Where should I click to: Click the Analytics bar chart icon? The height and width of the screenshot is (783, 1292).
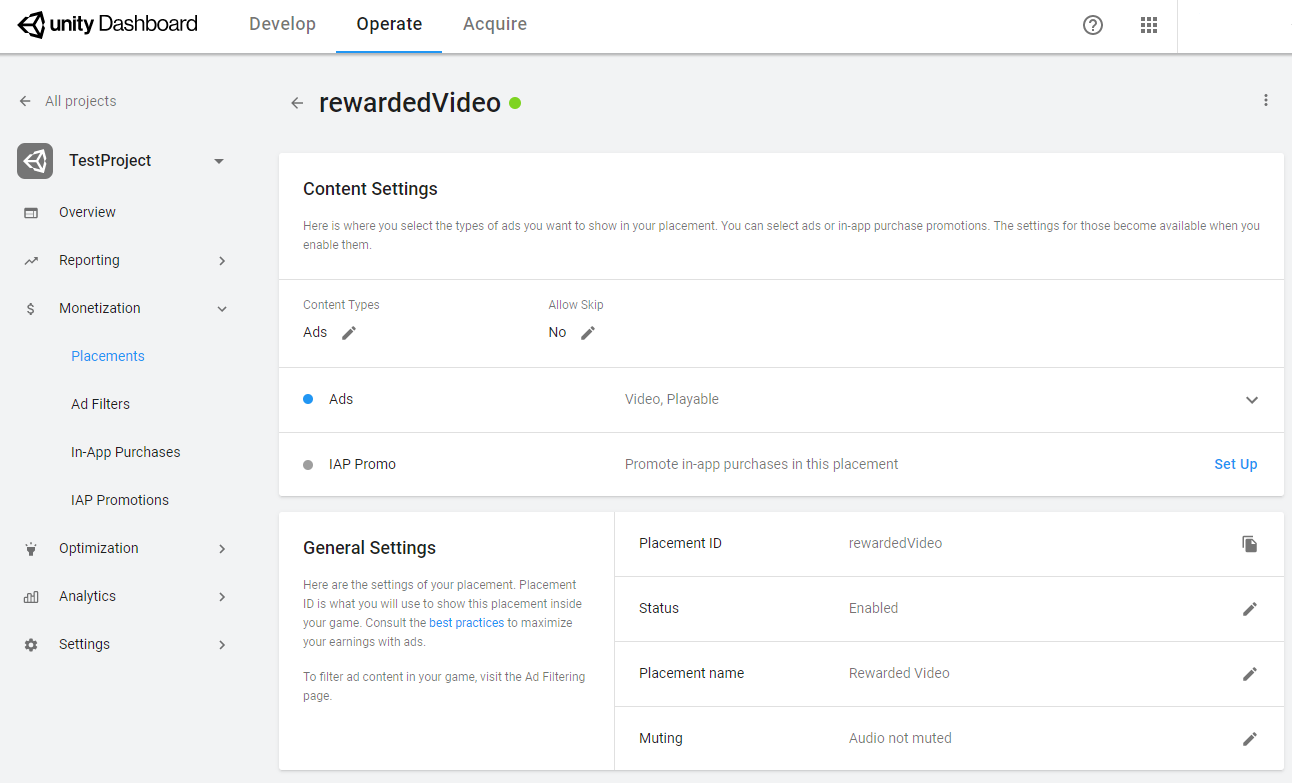[x=31, y=597]
